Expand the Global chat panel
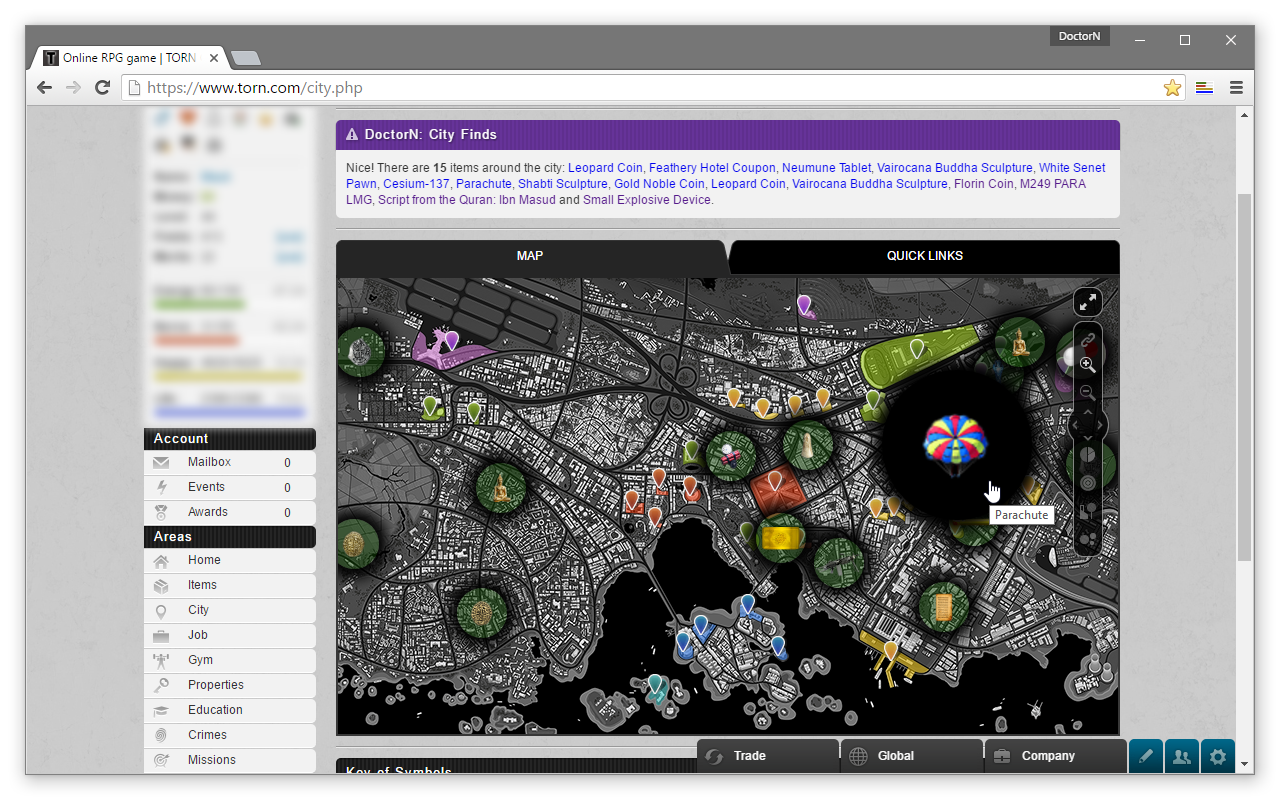1280x800 pixels. tap(912, 756)
